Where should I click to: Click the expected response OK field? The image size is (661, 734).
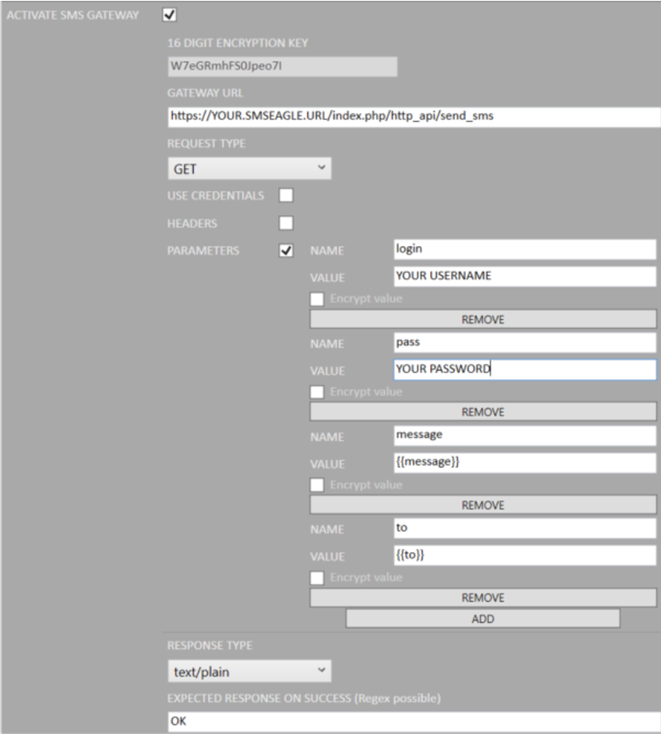[x=414, y=720]
